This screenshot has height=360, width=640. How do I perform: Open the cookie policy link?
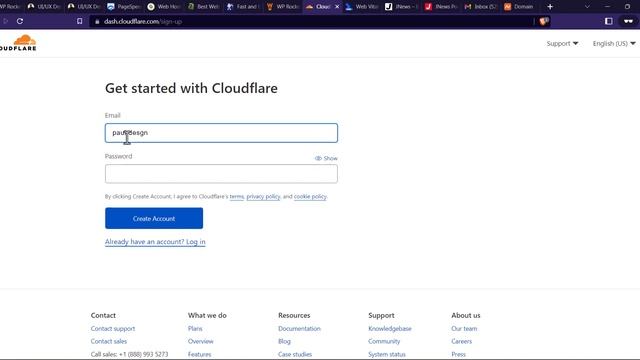310,196
